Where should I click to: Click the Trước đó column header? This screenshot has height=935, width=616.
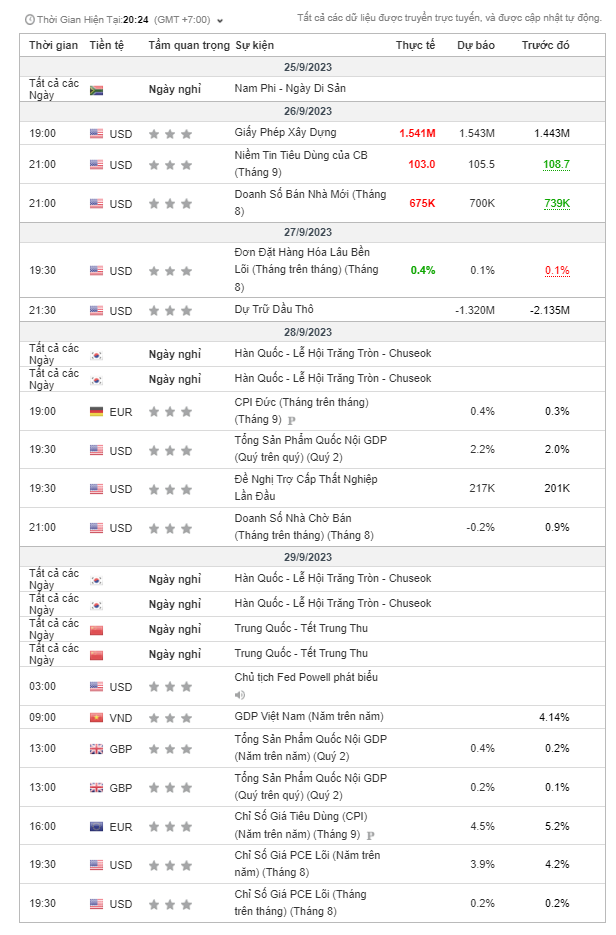tap(545, 46)
